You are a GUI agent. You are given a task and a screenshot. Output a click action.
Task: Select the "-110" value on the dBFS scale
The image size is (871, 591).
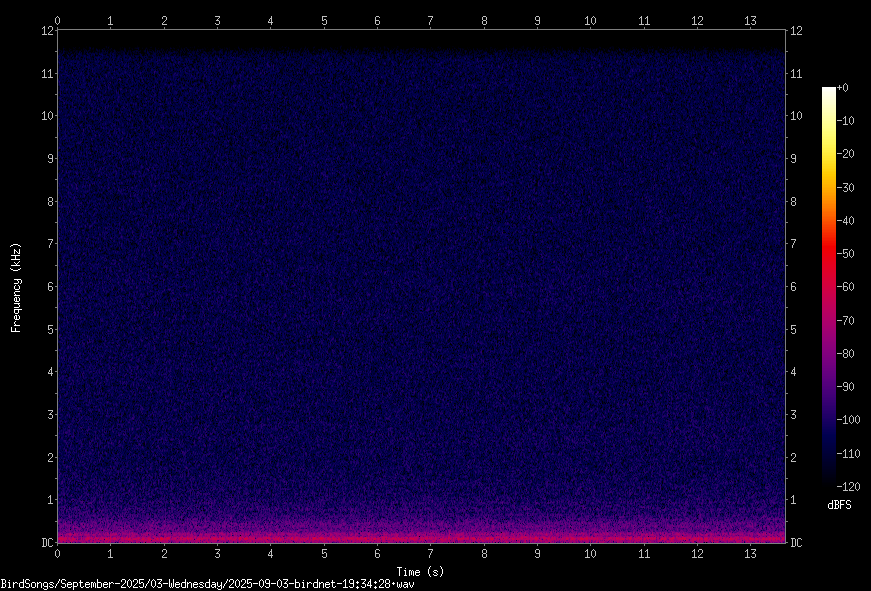pyautogui.click(x=849, y=454)
